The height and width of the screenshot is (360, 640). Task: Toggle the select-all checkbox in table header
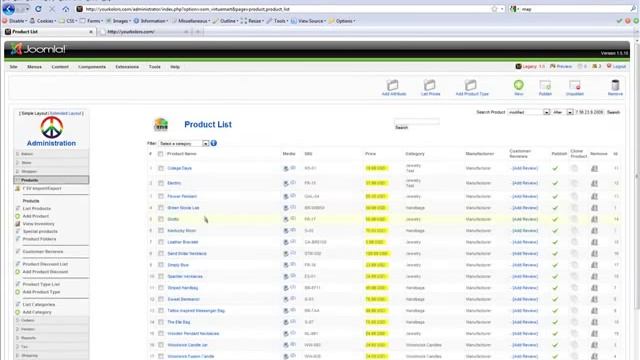(160, 154)
